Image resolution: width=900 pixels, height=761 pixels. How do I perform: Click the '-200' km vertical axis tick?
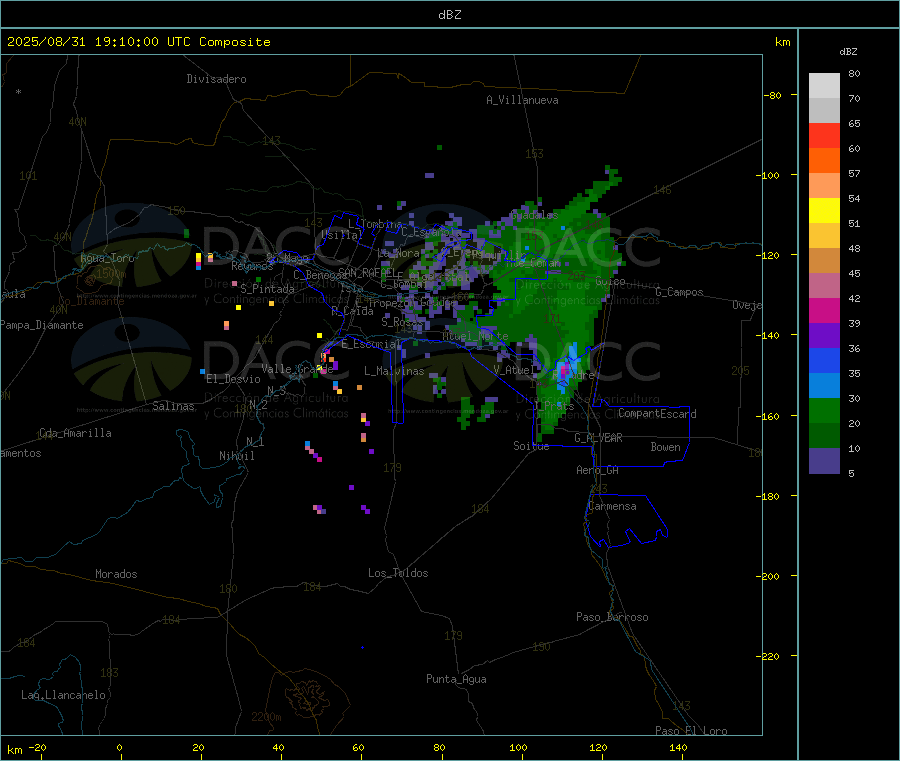(x=770, y=576)
